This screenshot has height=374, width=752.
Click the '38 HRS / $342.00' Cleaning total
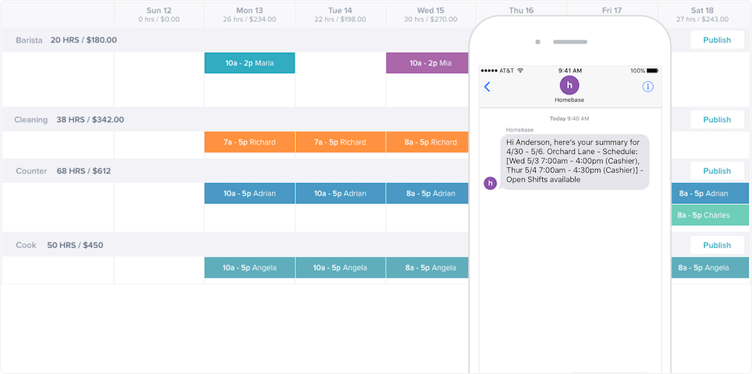(x=90, y=119)
